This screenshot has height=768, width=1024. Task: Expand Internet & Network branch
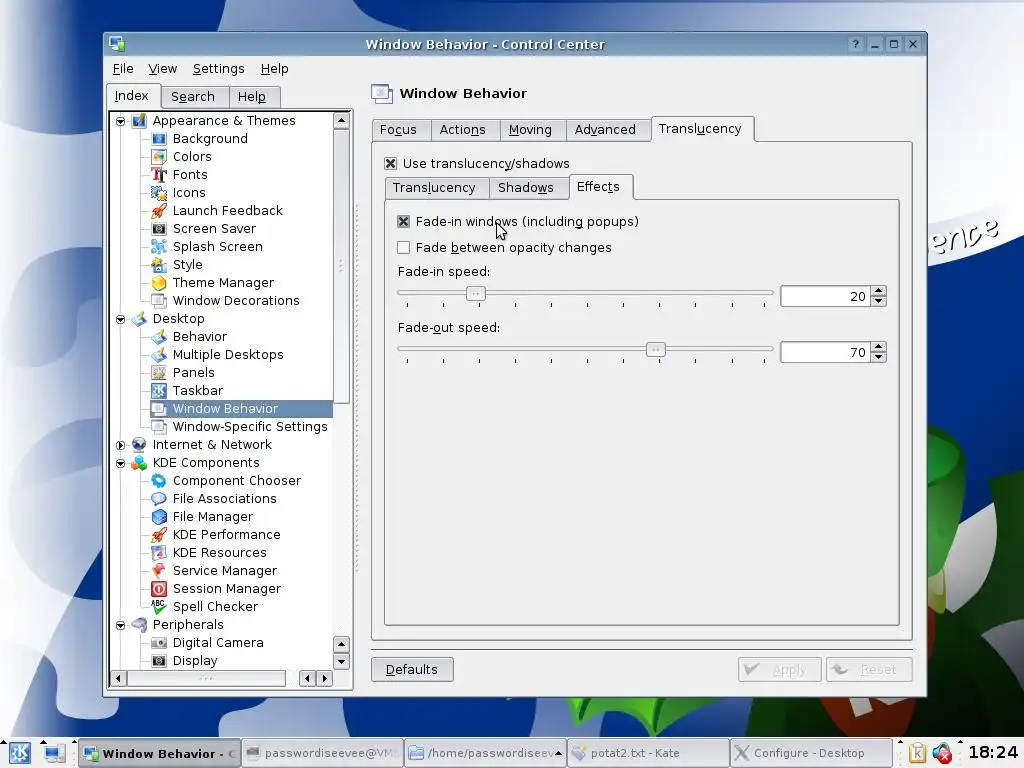coord(121,445)
